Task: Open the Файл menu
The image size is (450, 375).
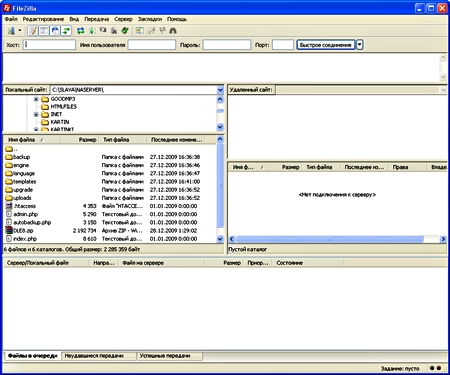Action: pos(11,19)
